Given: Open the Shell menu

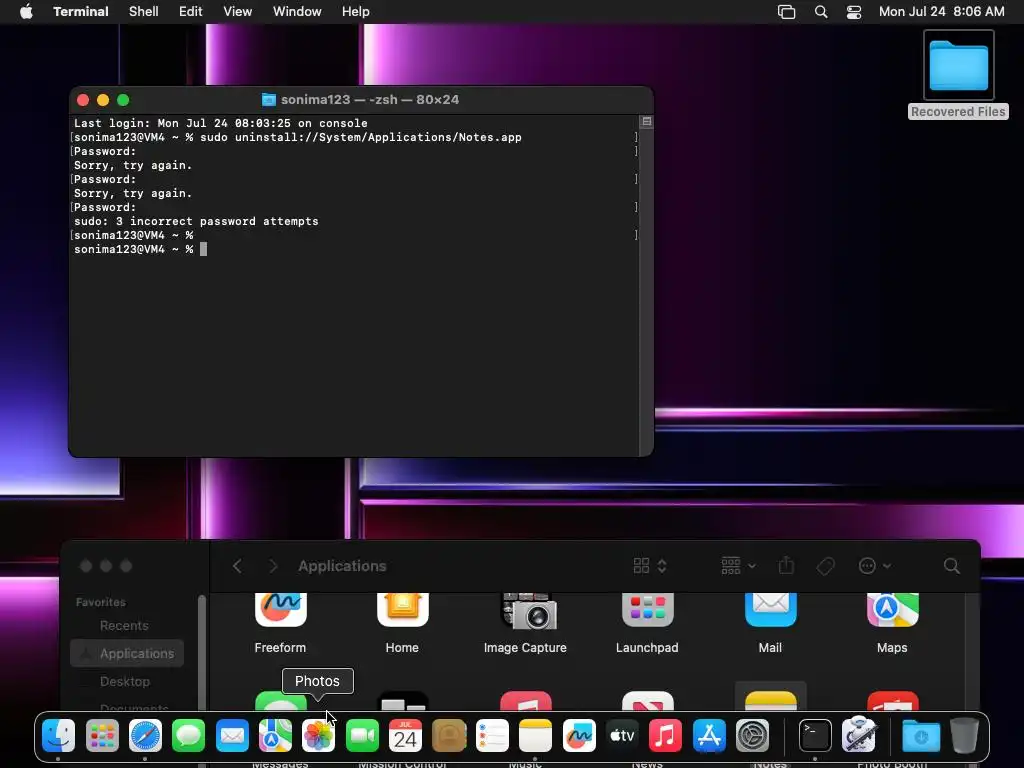Looking at the screenshot, I should click(x=144, y=12).
